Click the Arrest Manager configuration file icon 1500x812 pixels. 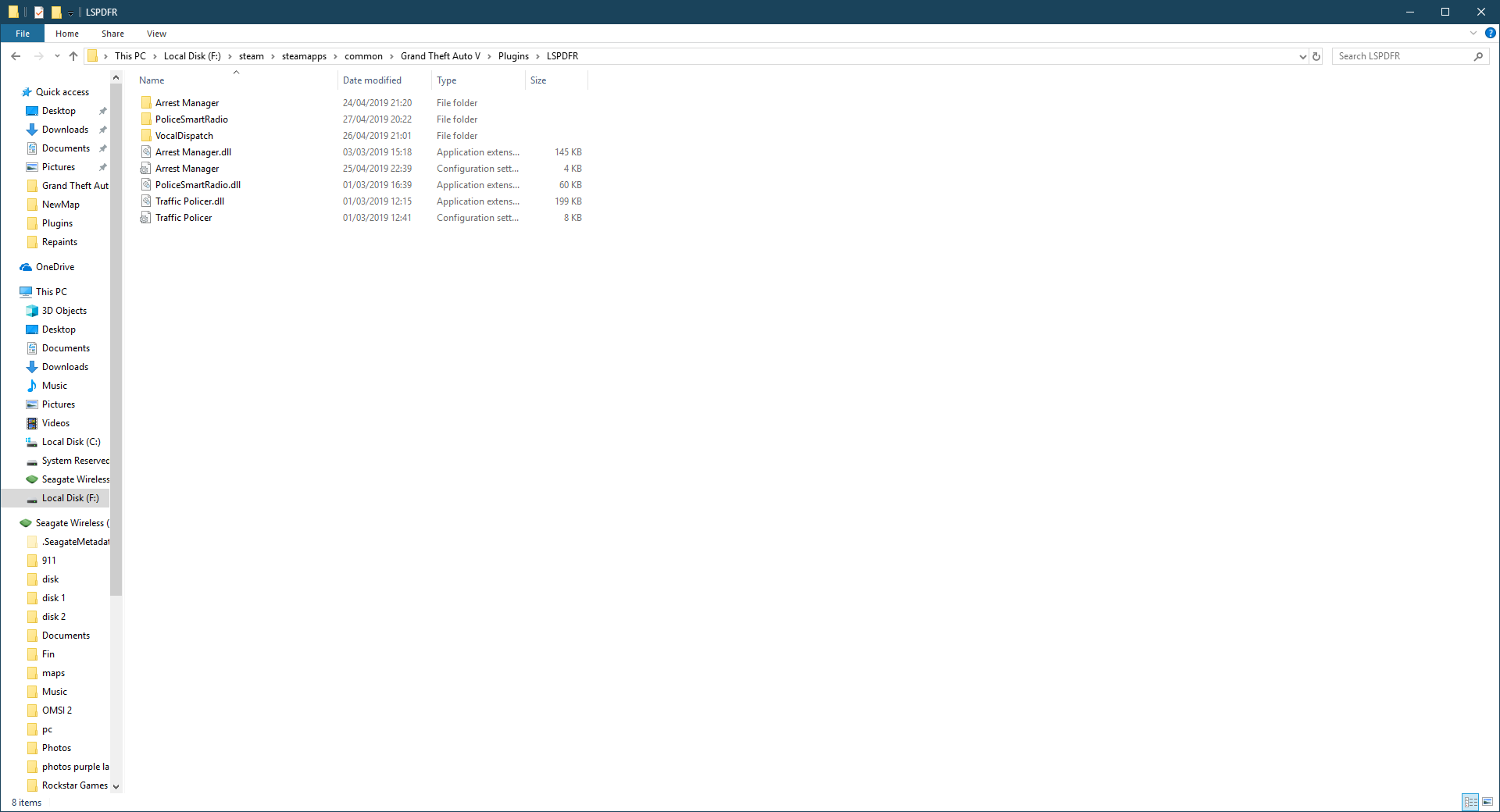[146, 169]
